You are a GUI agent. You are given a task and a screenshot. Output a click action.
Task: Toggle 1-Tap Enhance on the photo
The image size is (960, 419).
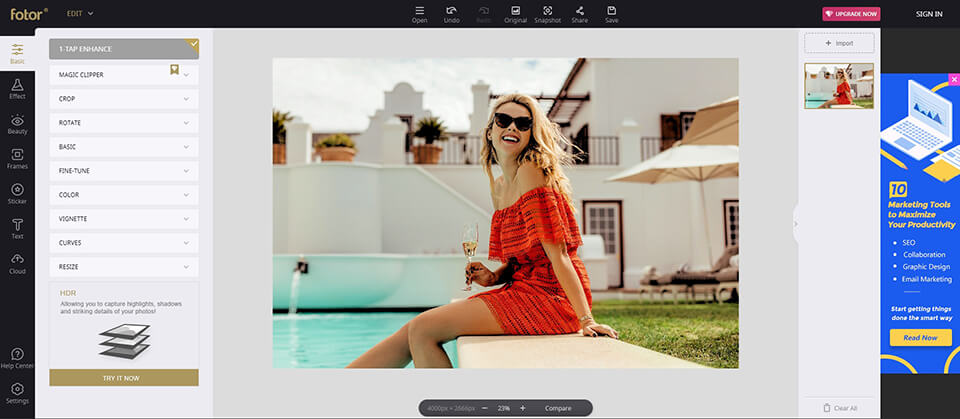(123, 49)
